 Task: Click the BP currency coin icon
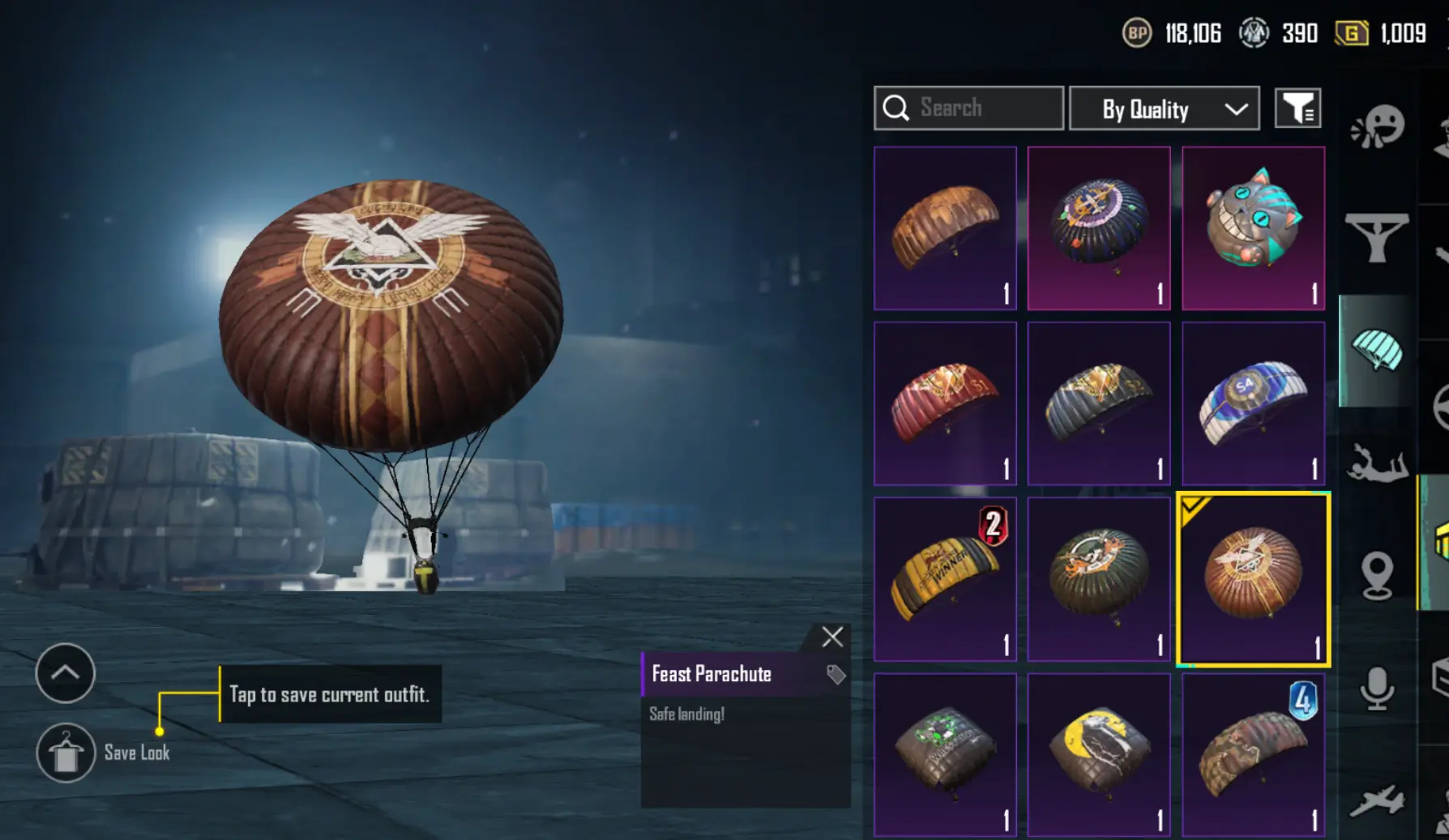1137,33
